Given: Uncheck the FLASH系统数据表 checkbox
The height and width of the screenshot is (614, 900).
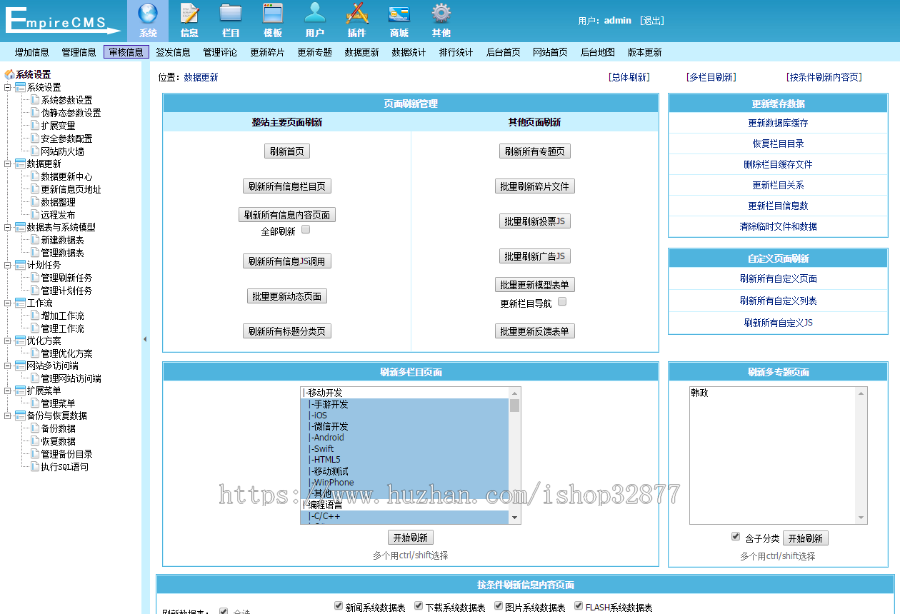Looking at the screenshot, I should [579, 605].
